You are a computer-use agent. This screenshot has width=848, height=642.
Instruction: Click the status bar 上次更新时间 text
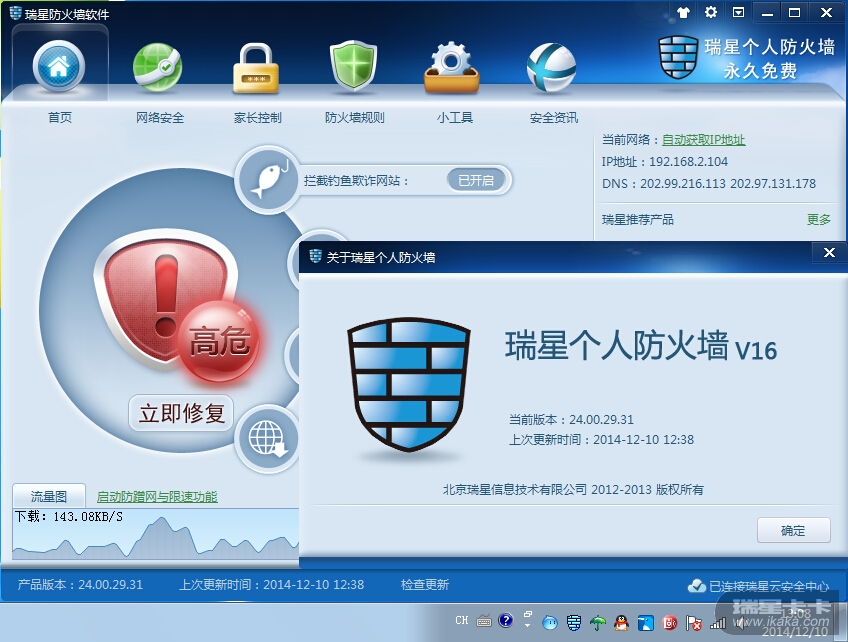pos(271,585)
